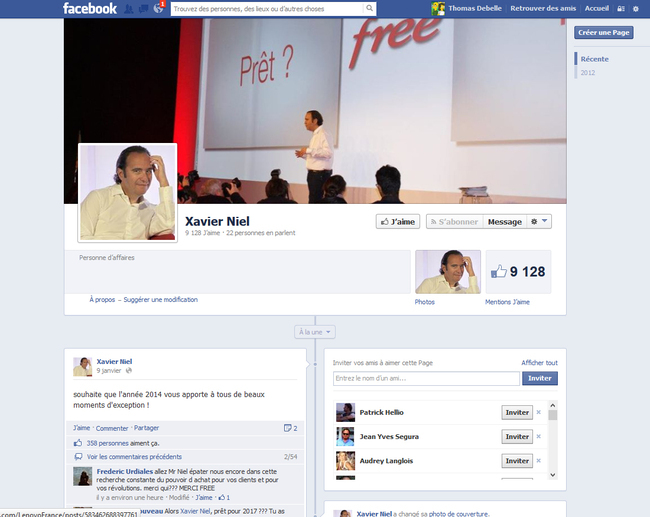
Task: Click Afficher tout in invite box
Action: (x=539, y=363)
